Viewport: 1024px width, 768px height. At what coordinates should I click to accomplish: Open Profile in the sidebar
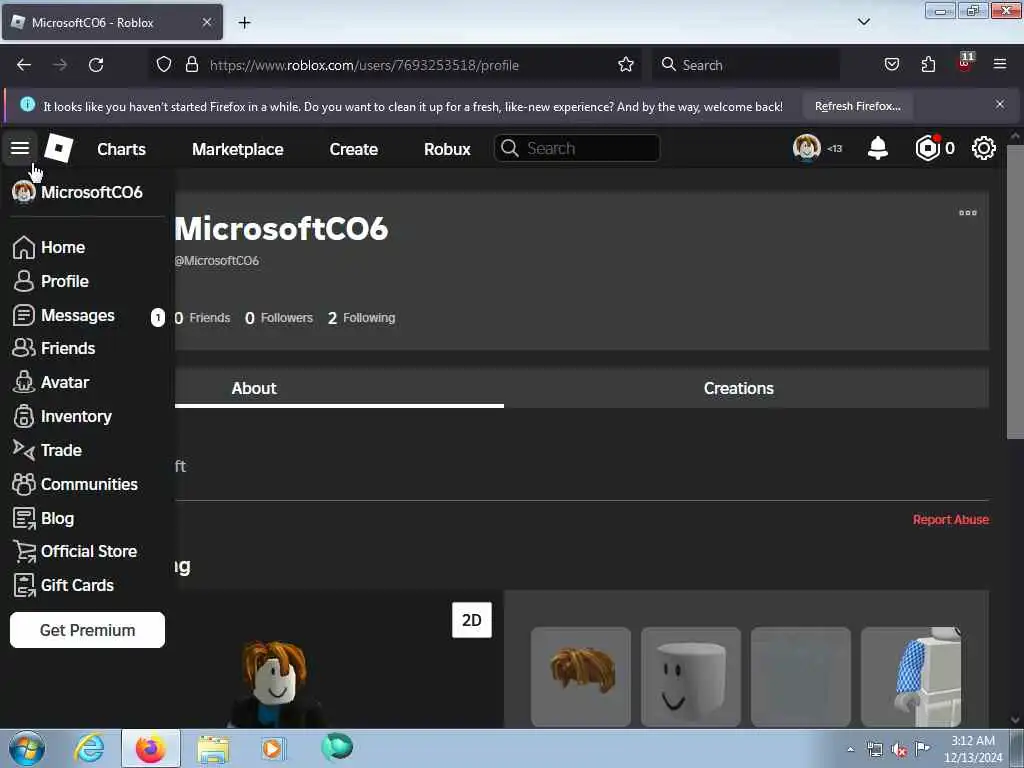tap(65, 281)
